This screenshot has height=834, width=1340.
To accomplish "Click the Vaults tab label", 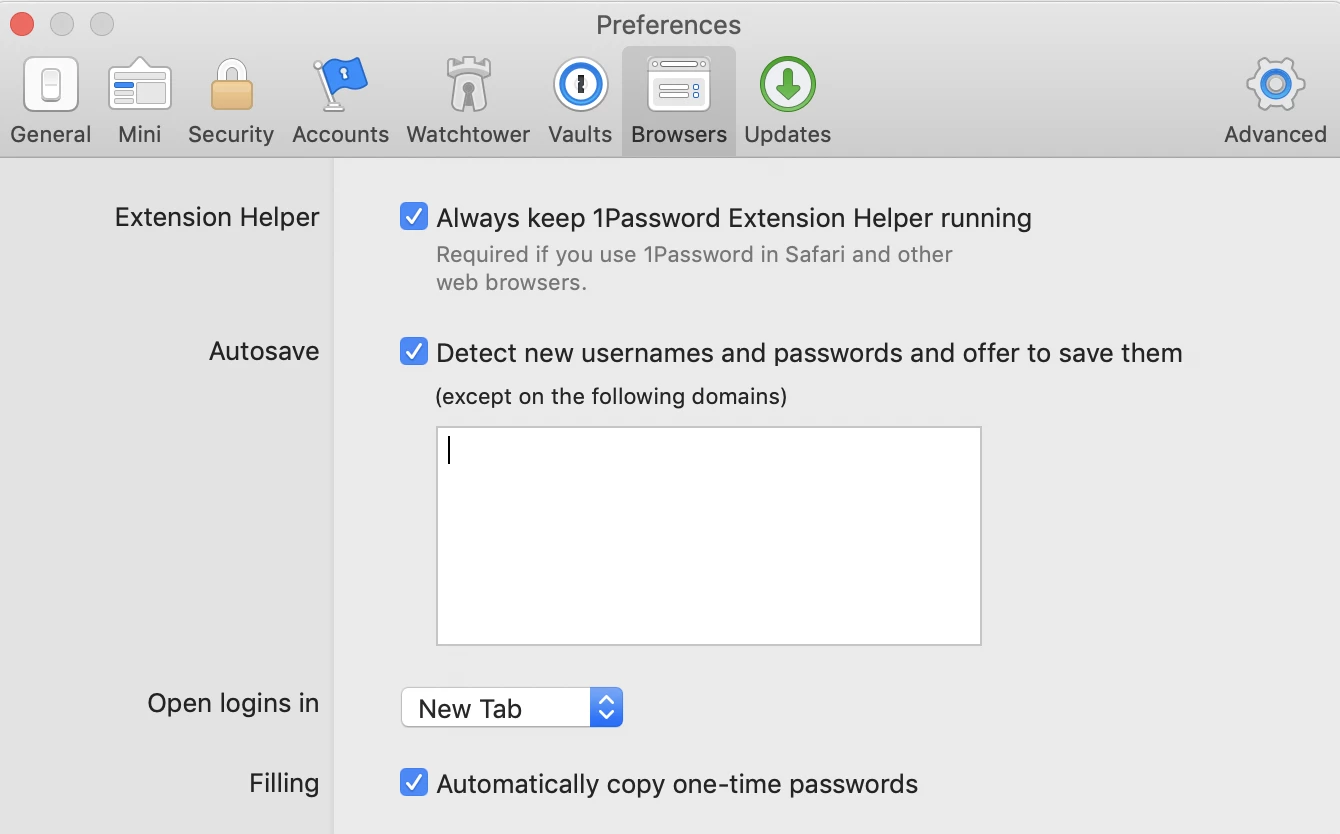I will [580, 134].
